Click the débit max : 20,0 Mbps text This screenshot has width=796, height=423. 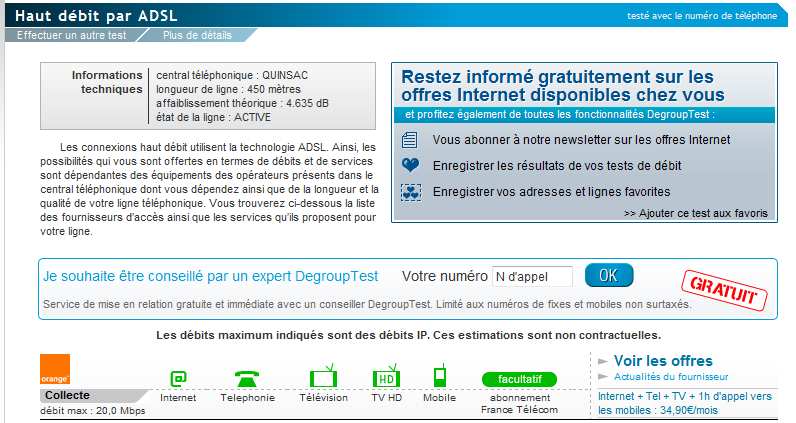coord(92,411)
